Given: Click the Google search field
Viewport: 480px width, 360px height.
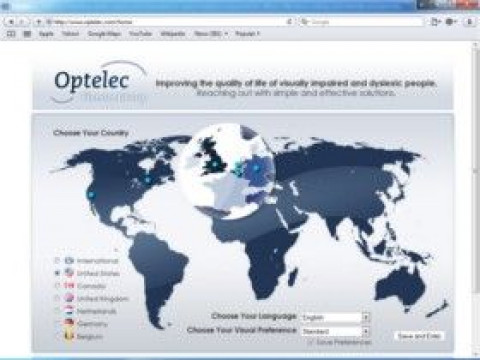Looking at the screenshot, I should 362,22.
